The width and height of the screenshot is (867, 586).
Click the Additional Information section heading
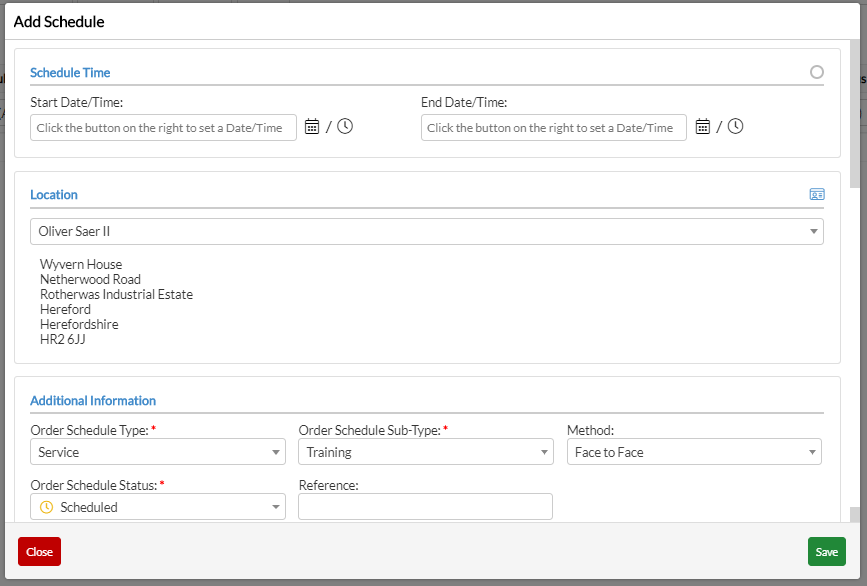(93, 401)
